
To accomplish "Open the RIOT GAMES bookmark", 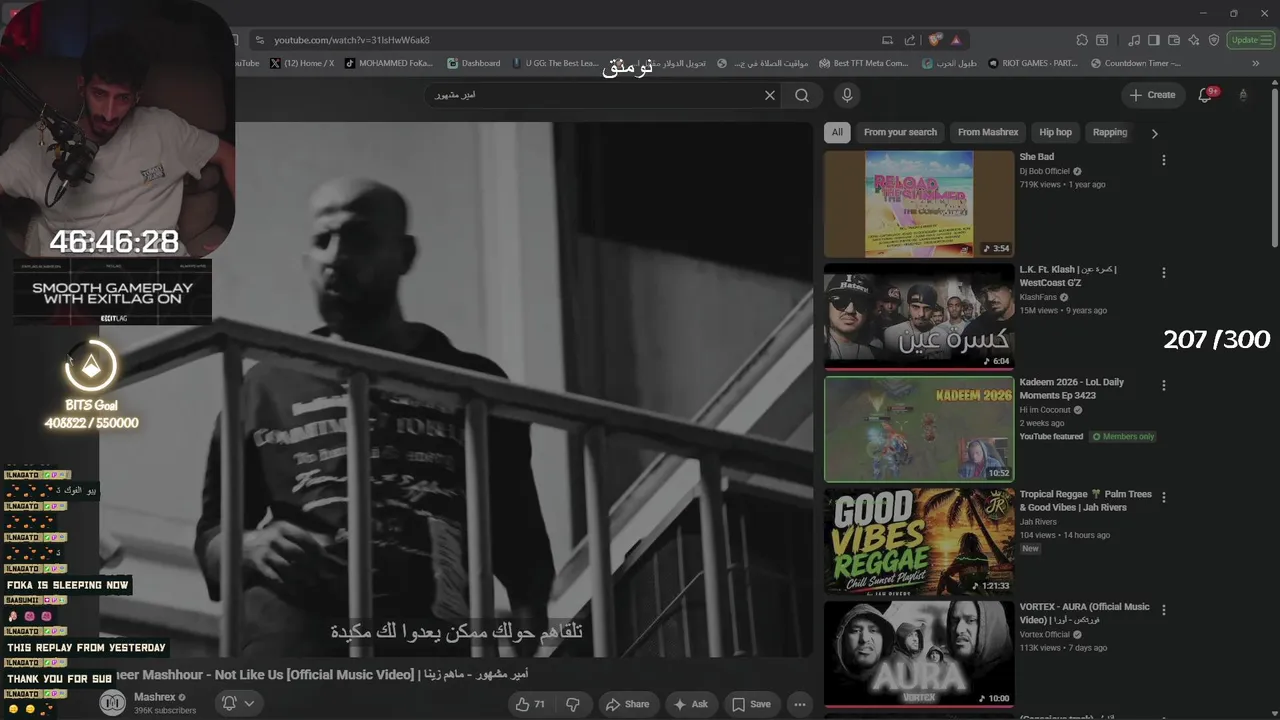I will 1033,63.
